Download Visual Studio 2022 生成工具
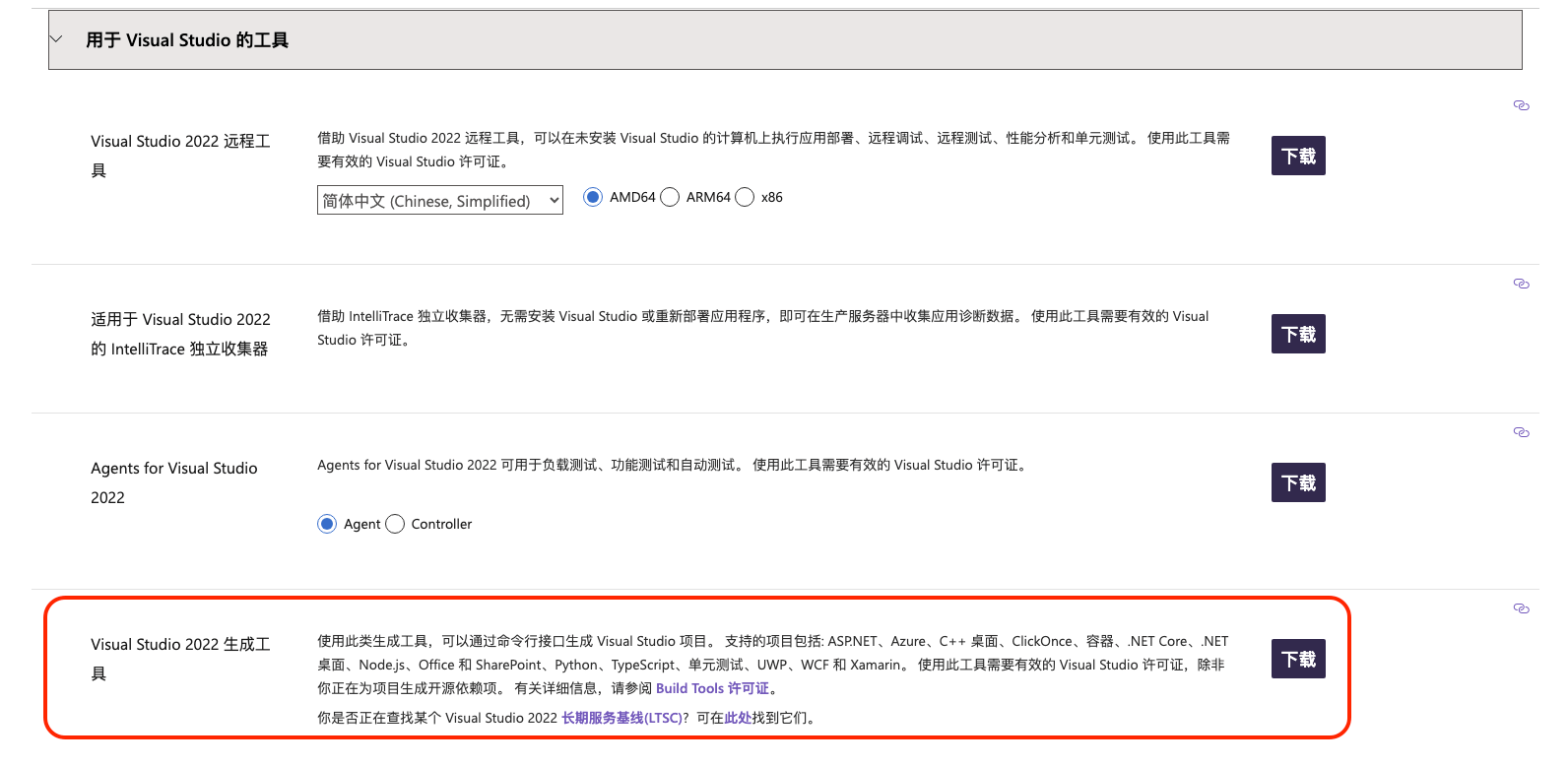The height and width of the screenshot is (766, 1568). click(x=1297, y=659)
